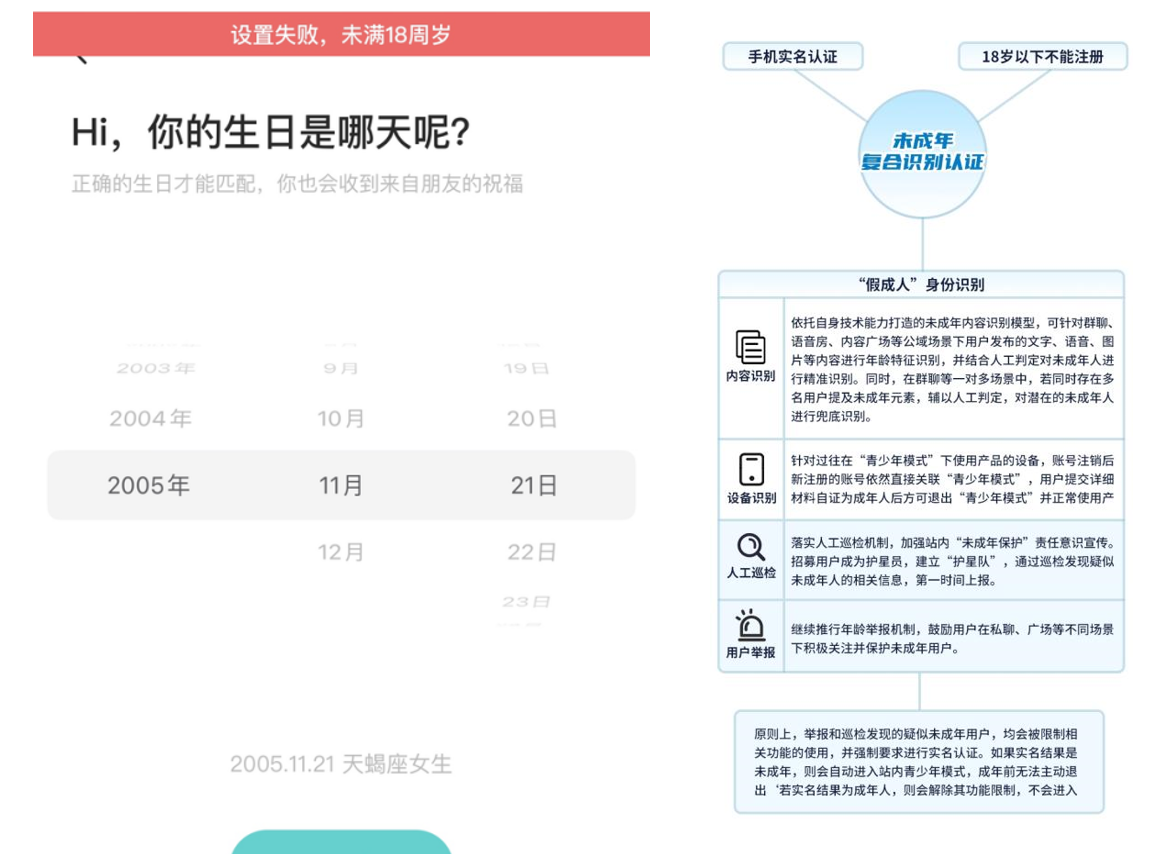
Task: Click the 18岁以下不能注册 box
Action: (1042, 57)
